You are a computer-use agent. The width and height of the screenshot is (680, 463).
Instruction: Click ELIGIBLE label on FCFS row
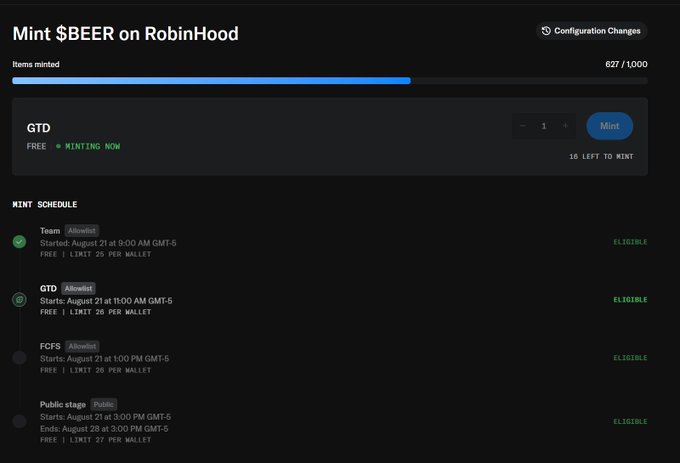[x=630, y=358]
